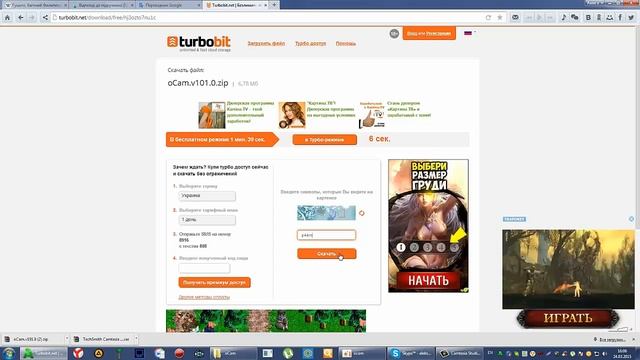Switch to the first browser tab
This screenshot has height=360, width=640.
(x=35, y=5)
